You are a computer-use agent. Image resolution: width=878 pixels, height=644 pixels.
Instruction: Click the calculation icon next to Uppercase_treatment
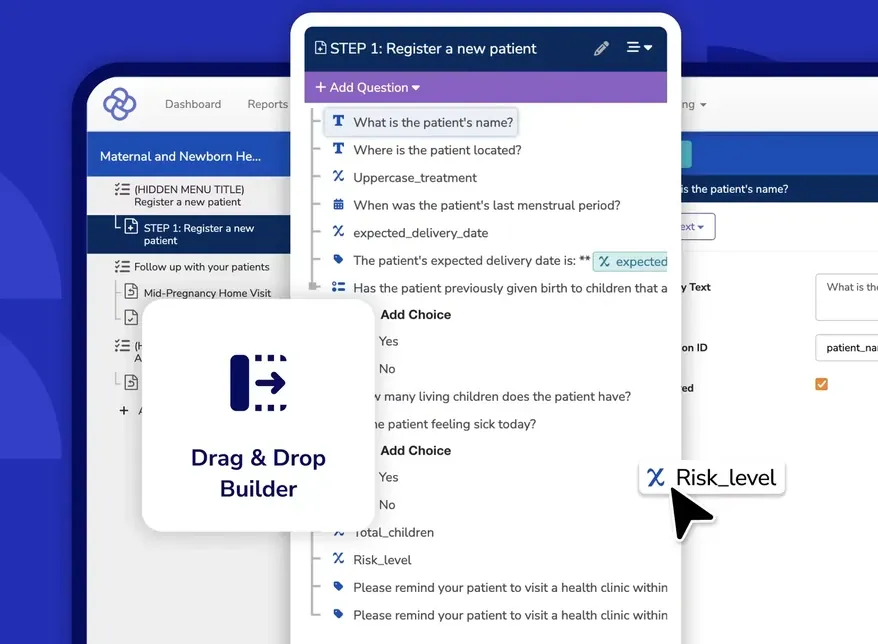click(x=338, y=176)
